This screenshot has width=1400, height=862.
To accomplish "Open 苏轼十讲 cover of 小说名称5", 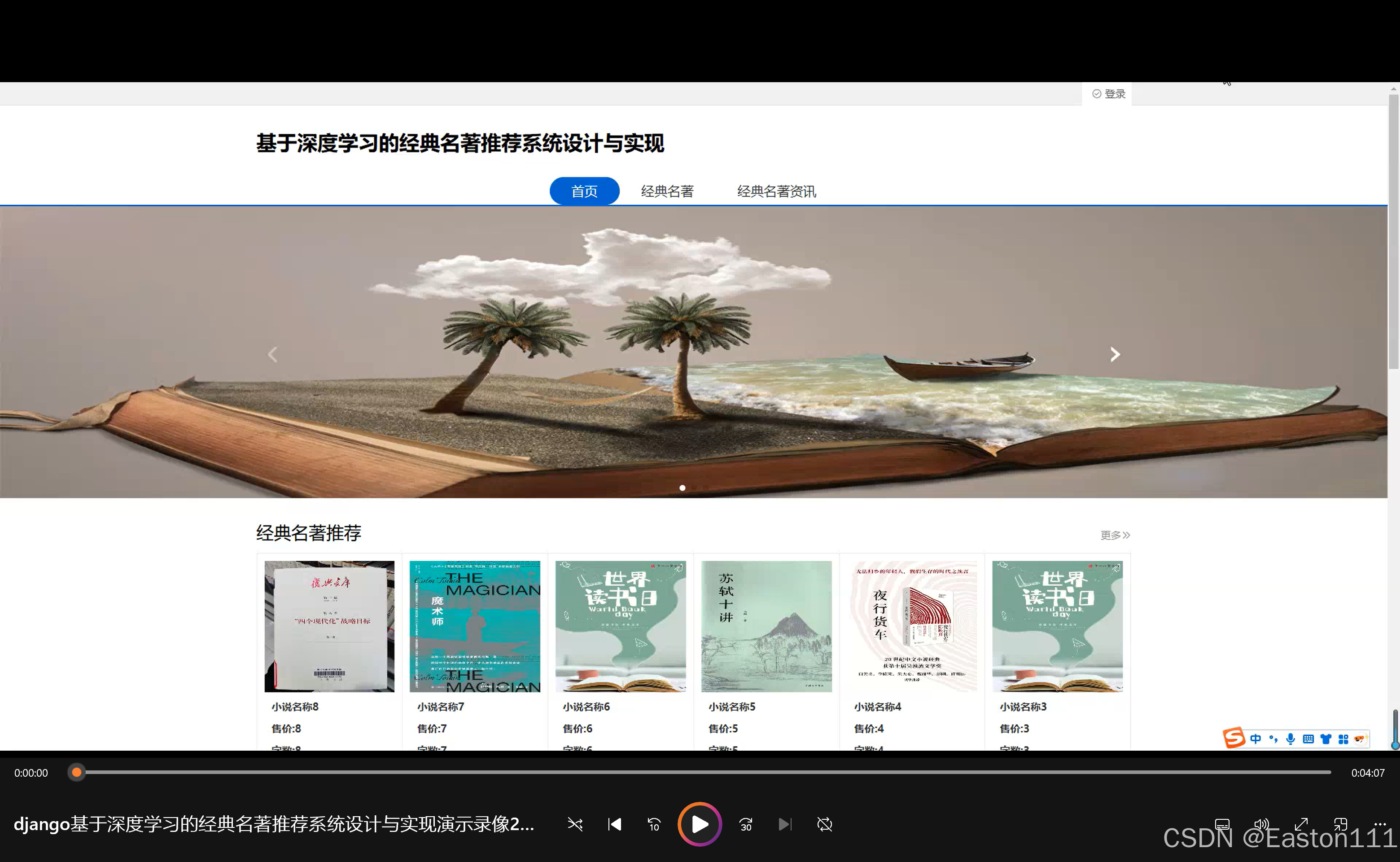I will (x=766, y=626).
